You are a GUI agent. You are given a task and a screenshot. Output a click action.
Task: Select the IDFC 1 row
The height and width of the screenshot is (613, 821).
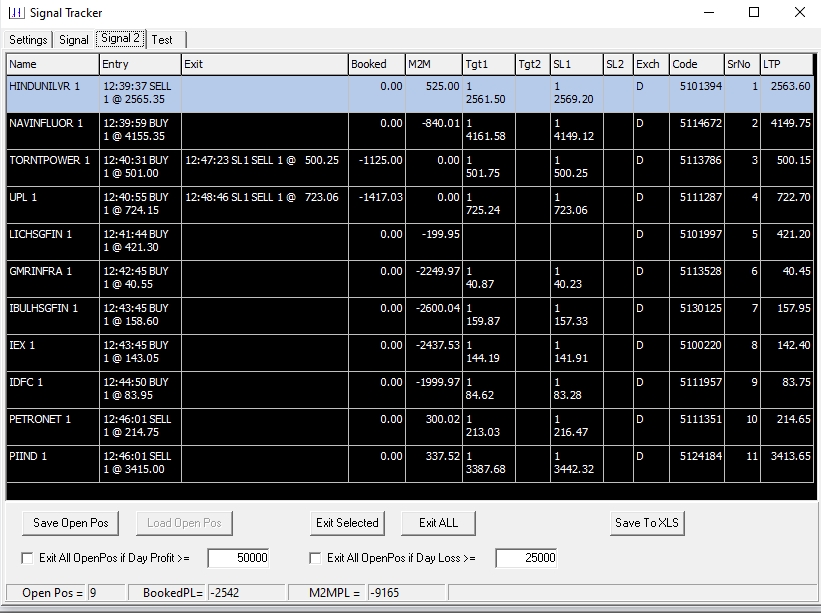[410, 390]
